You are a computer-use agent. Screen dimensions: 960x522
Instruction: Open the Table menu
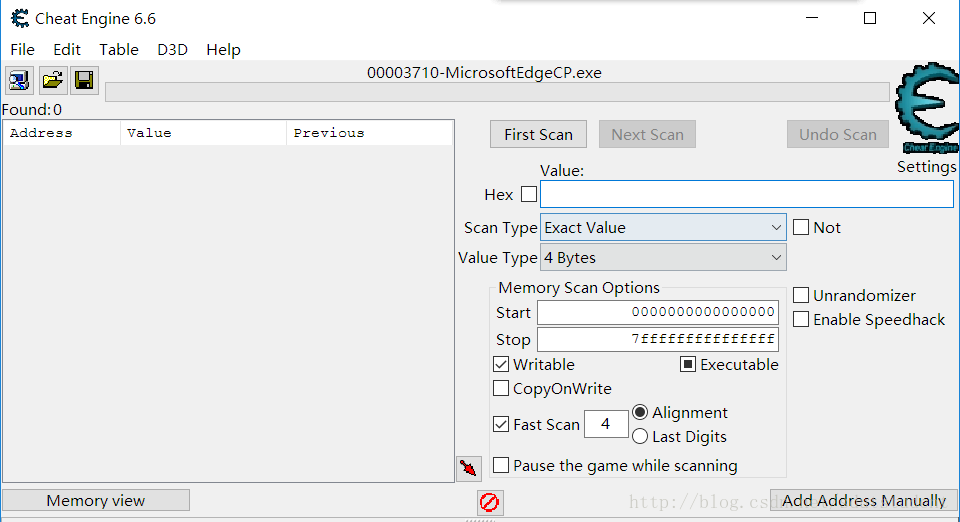119,50
